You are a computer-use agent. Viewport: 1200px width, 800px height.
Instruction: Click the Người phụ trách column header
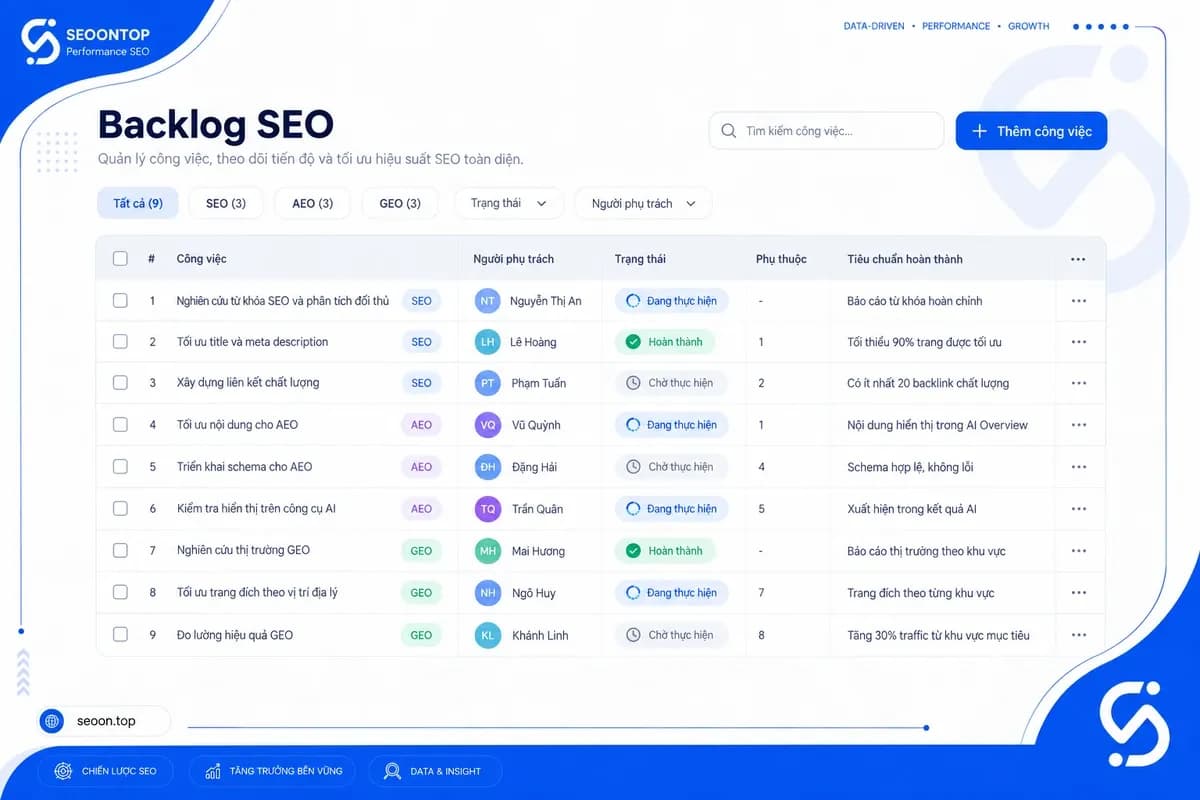click(x=513, y=259)
